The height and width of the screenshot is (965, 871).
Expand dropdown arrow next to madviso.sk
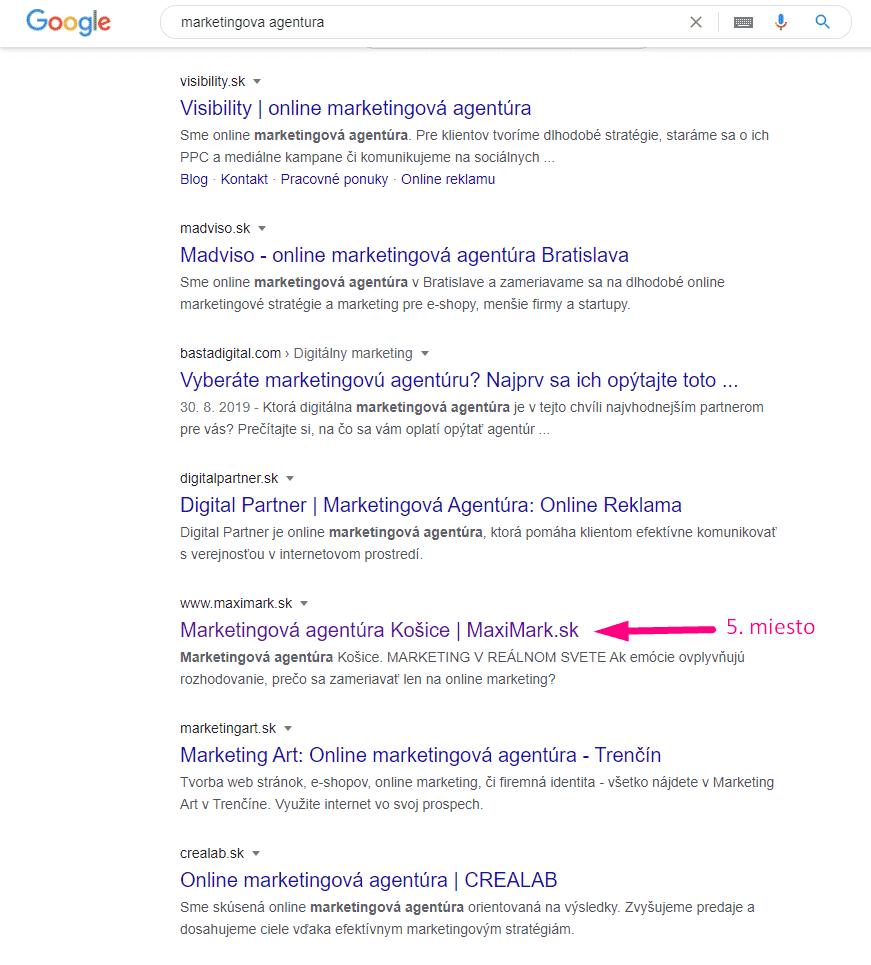pyautogui.click(x=262, y=229)
